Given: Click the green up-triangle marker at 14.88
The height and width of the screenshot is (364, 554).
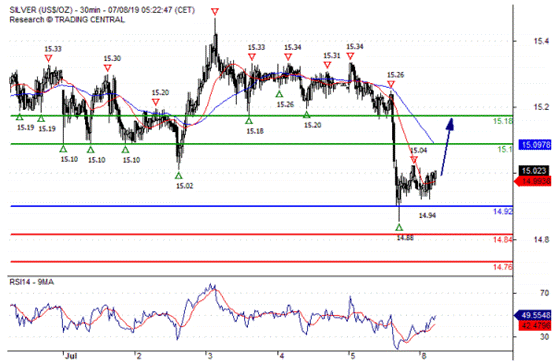Looking at the screenshot, I should pyautogui.click(x=399, y=227).
